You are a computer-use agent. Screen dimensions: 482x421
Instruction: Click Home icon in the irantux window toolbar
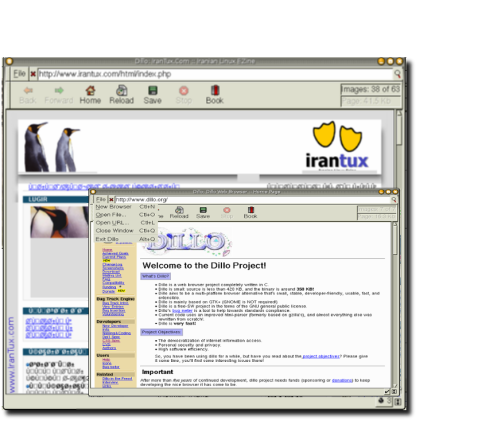[90, 90]
